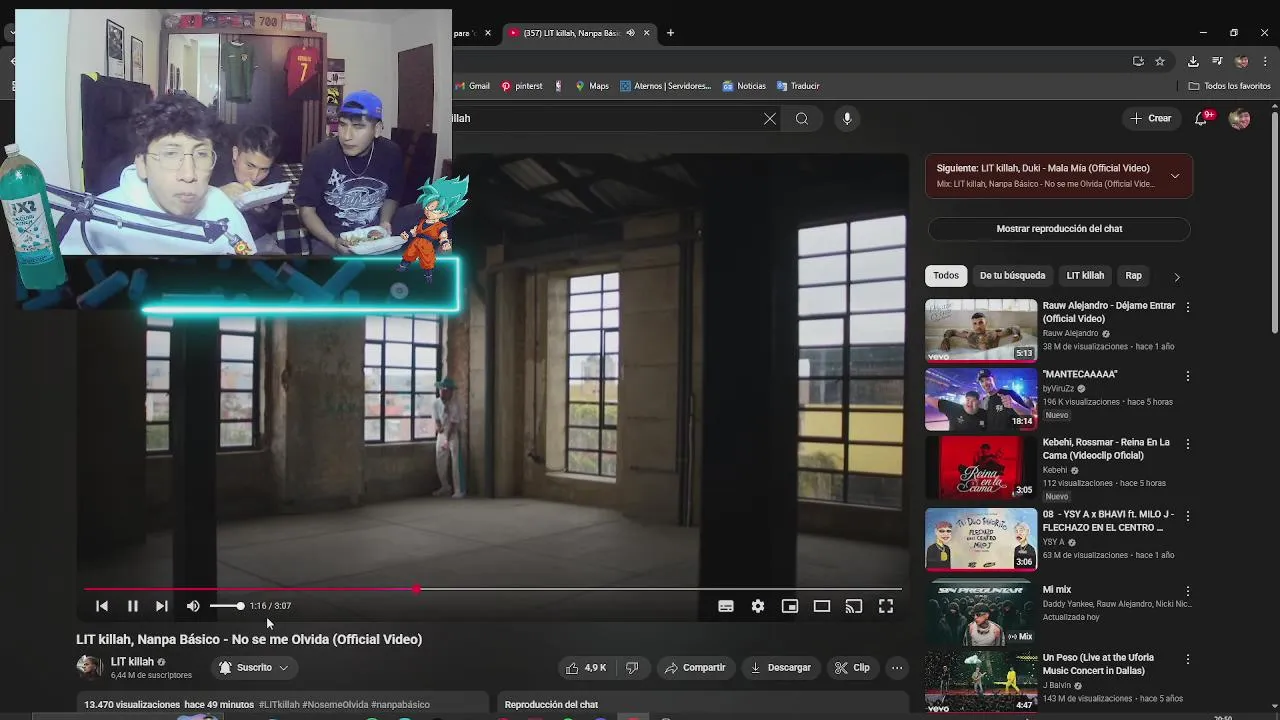This screenshot has width=1280, height=720.
Task: Open video settings gear
Action: [758, 606]
